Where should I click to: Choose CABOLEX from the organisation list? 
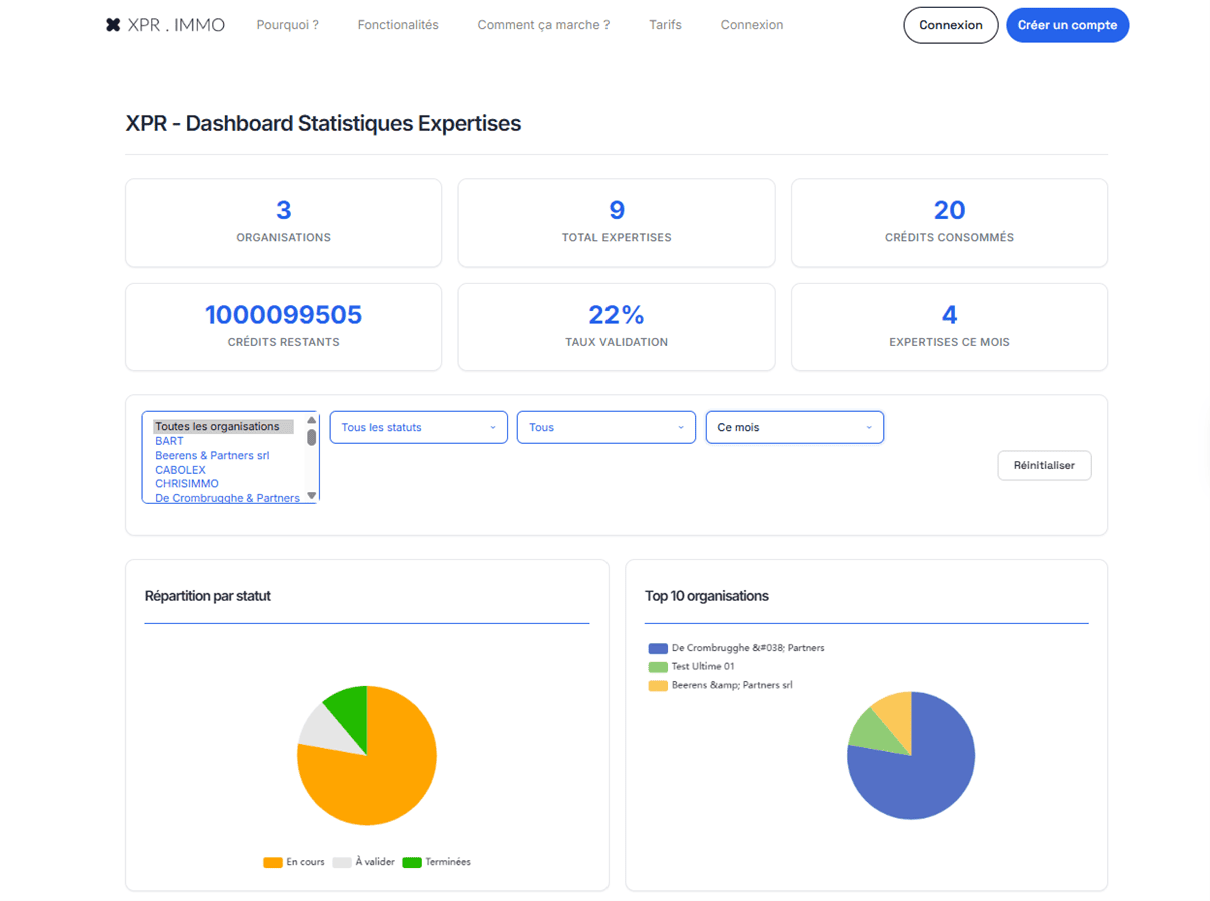(180, 470)
